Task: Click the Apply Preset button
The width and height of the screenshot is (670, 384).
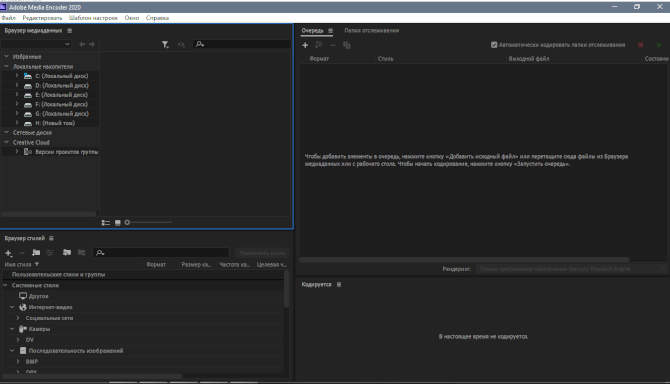Action: pos(262,253)
